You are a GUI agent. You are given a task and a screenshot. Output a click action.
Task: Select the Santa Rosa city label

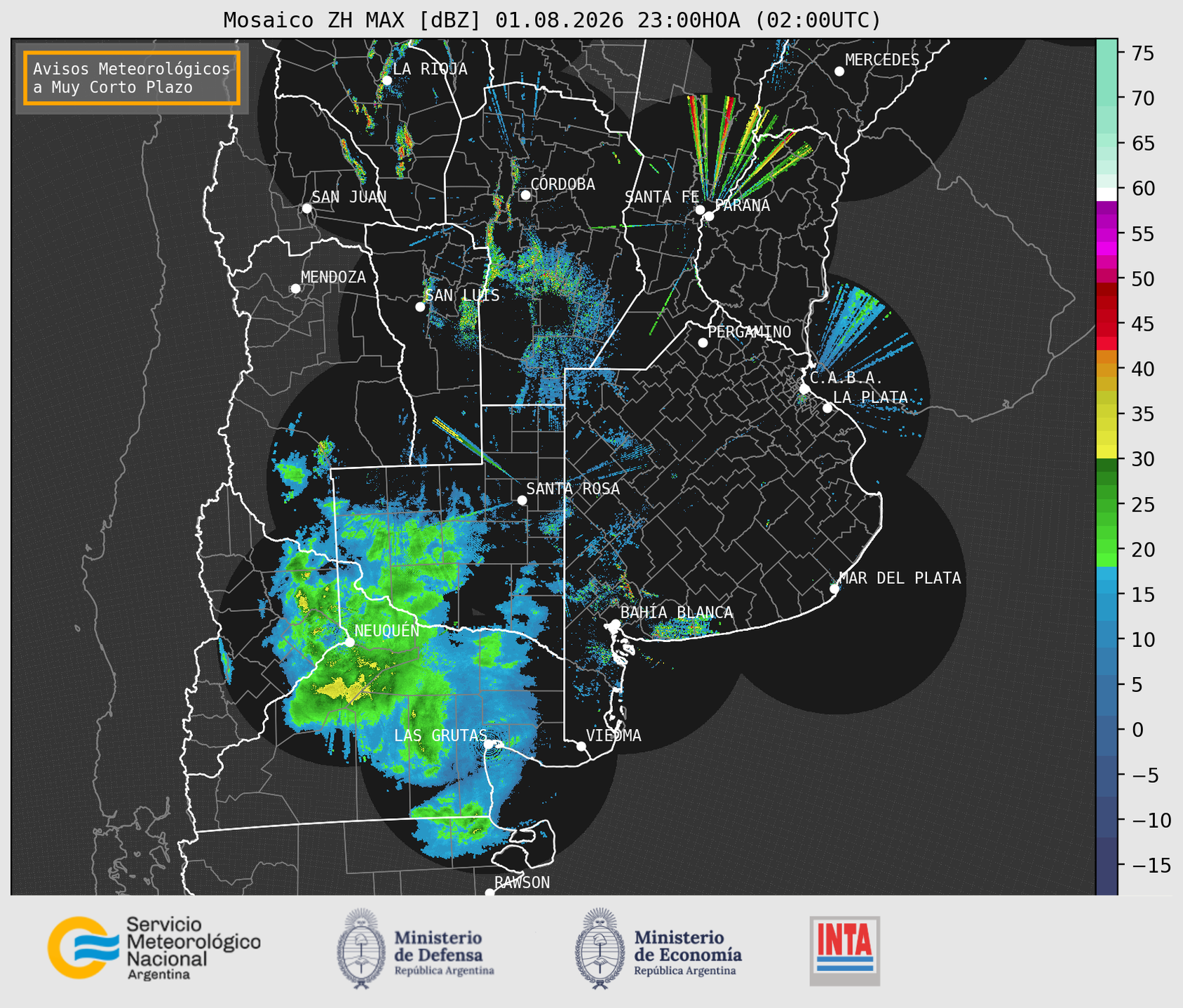coord(573,489)
